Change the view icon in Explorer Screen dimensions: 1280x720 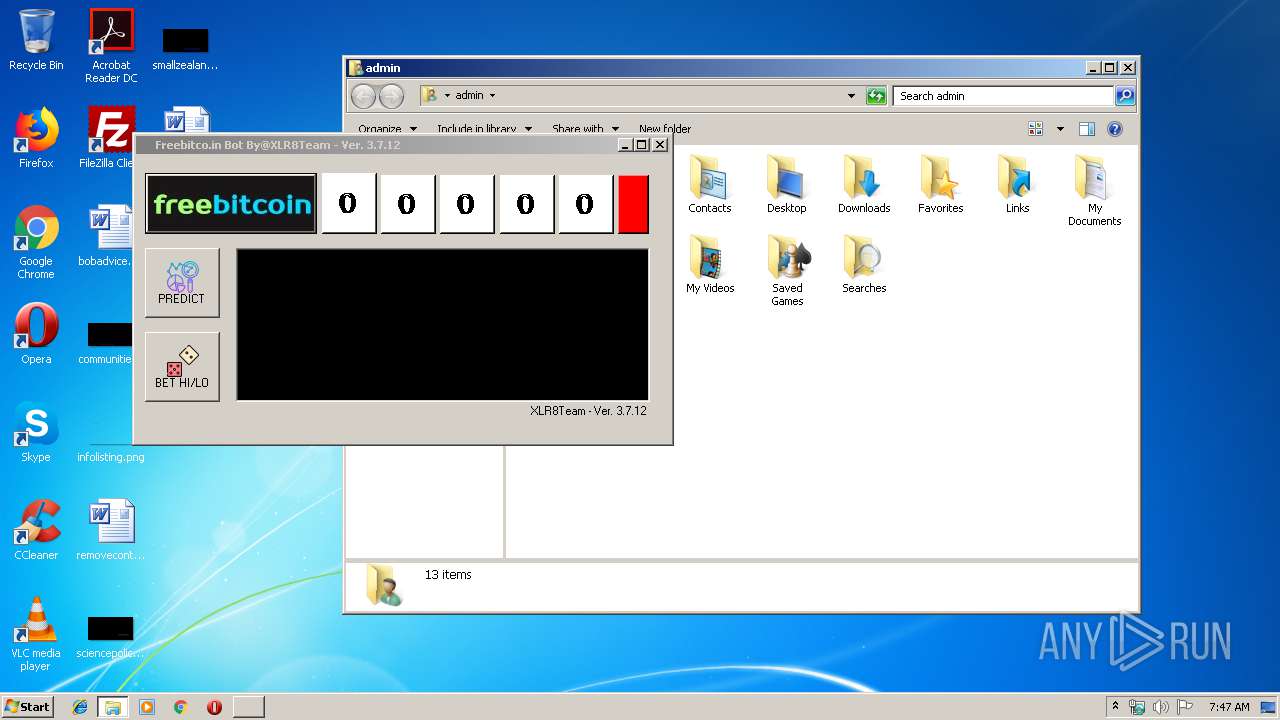pyautogui.click(x=1036, y=129)
